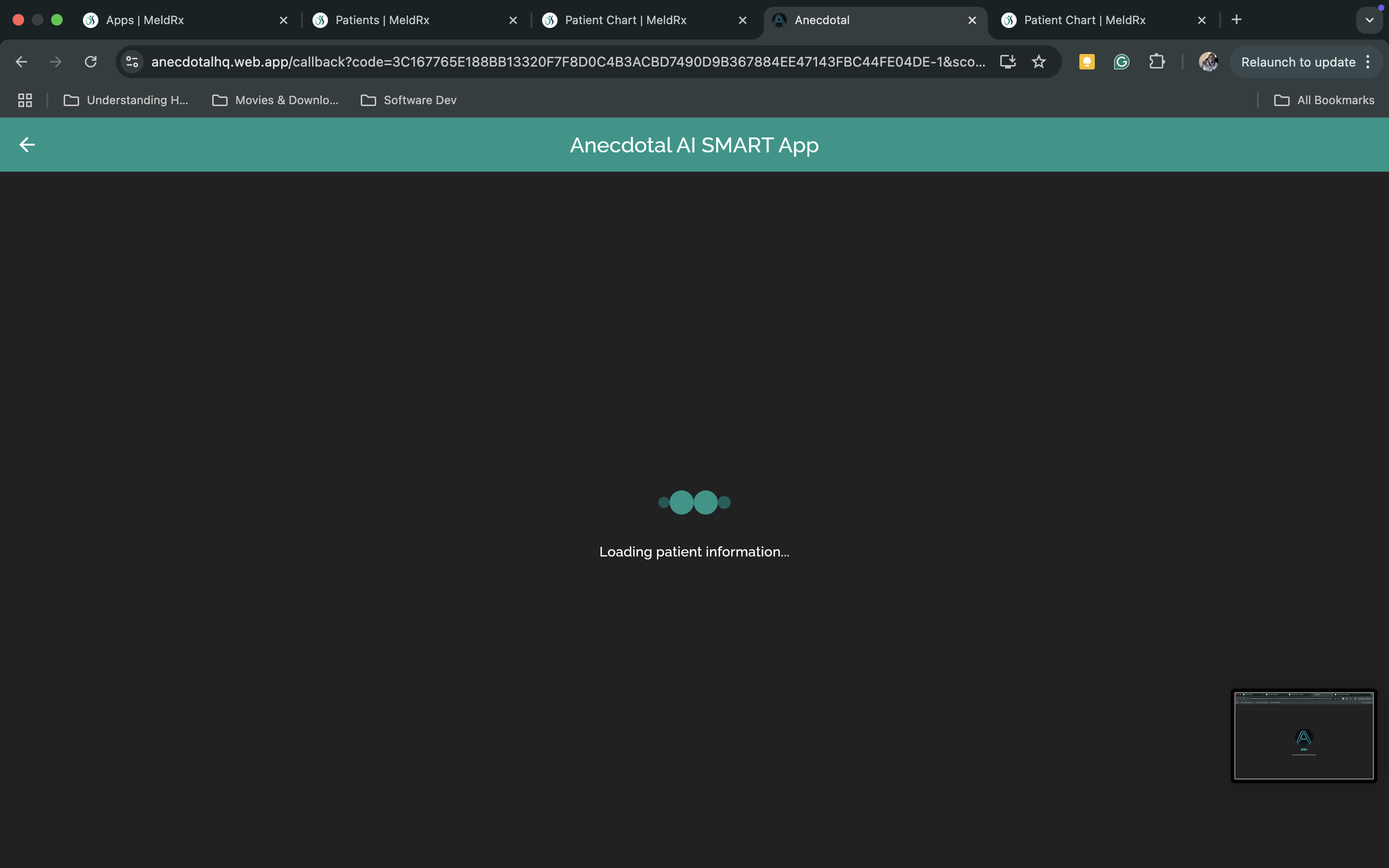Screen dimensions: 1389x868
Task: Open the Movies & Downlo... bookmarks folder
Action: pyautogui.click(x=275, y=100)
